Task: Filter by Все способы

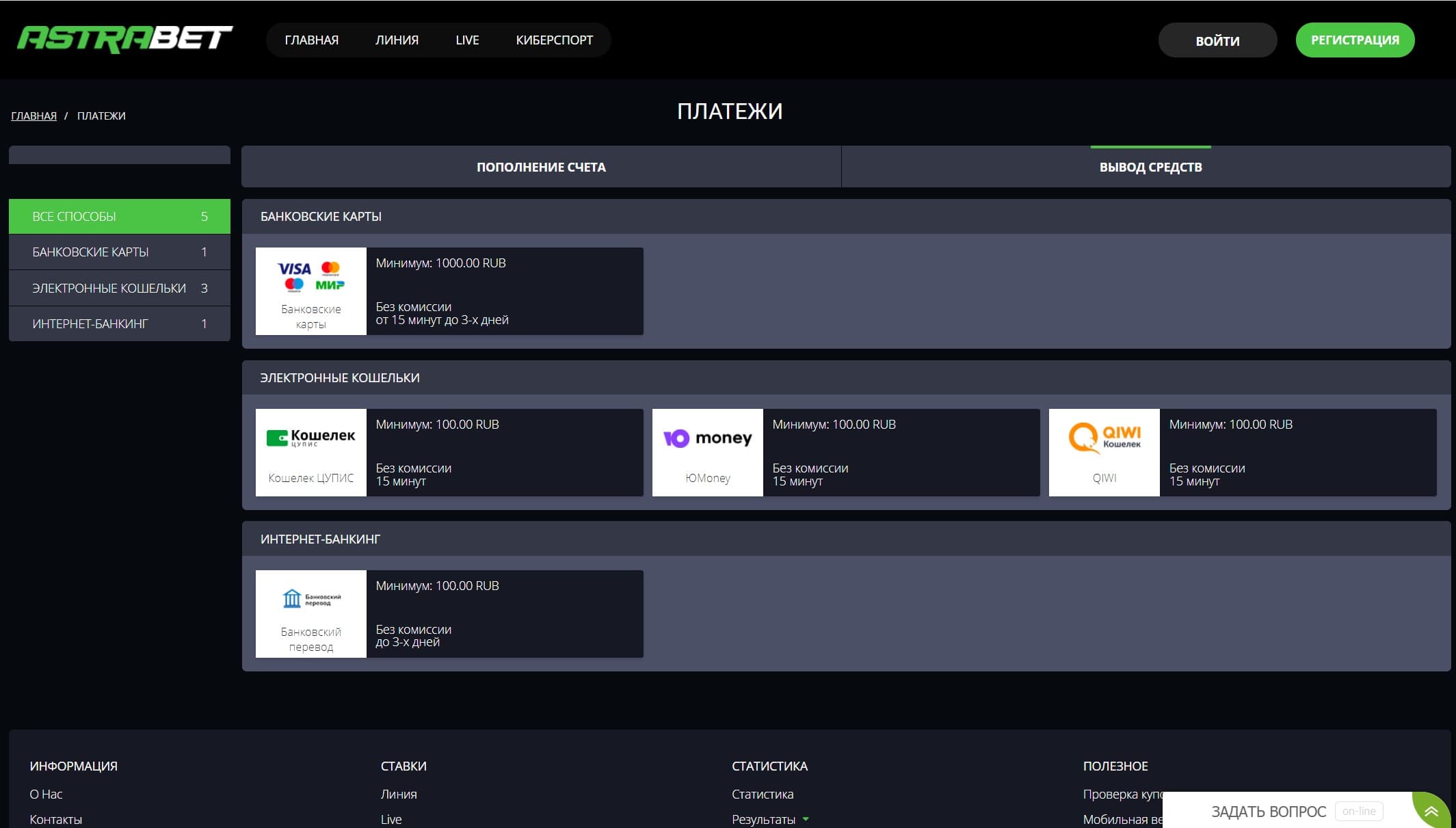Action: pyautogui.click(x=119, y=216)
